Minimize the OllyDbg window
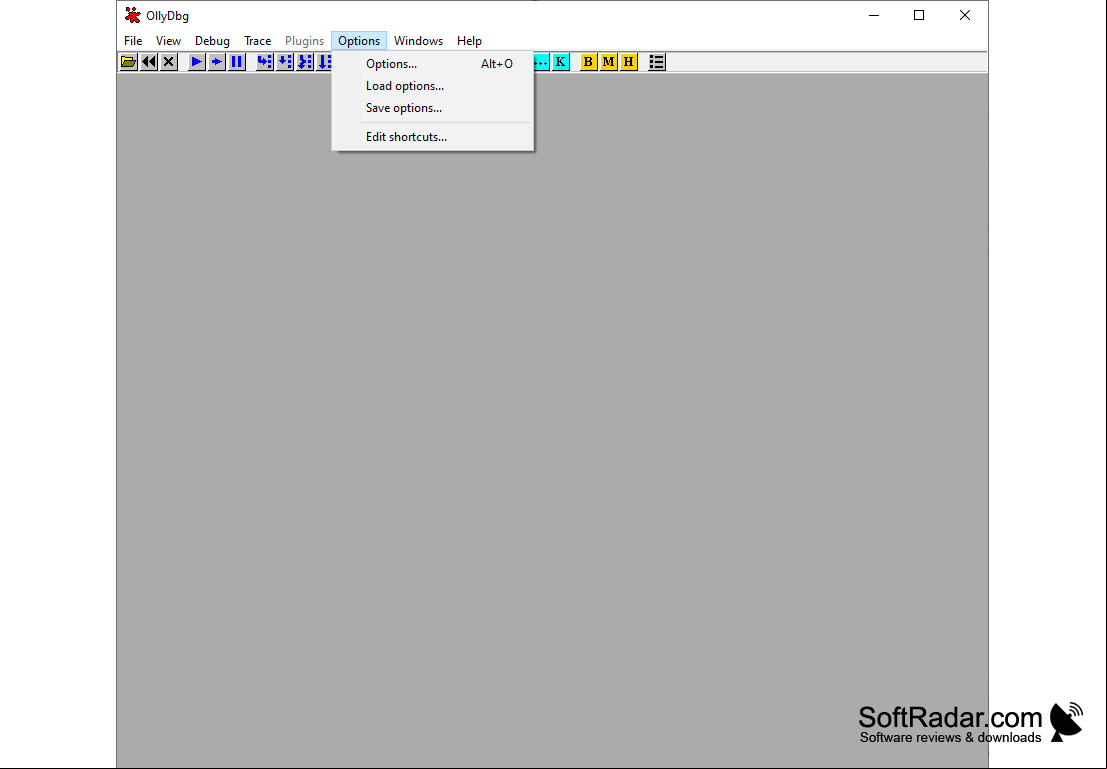The height and width of the screenshot is (769, 1107). coord(874,16)
